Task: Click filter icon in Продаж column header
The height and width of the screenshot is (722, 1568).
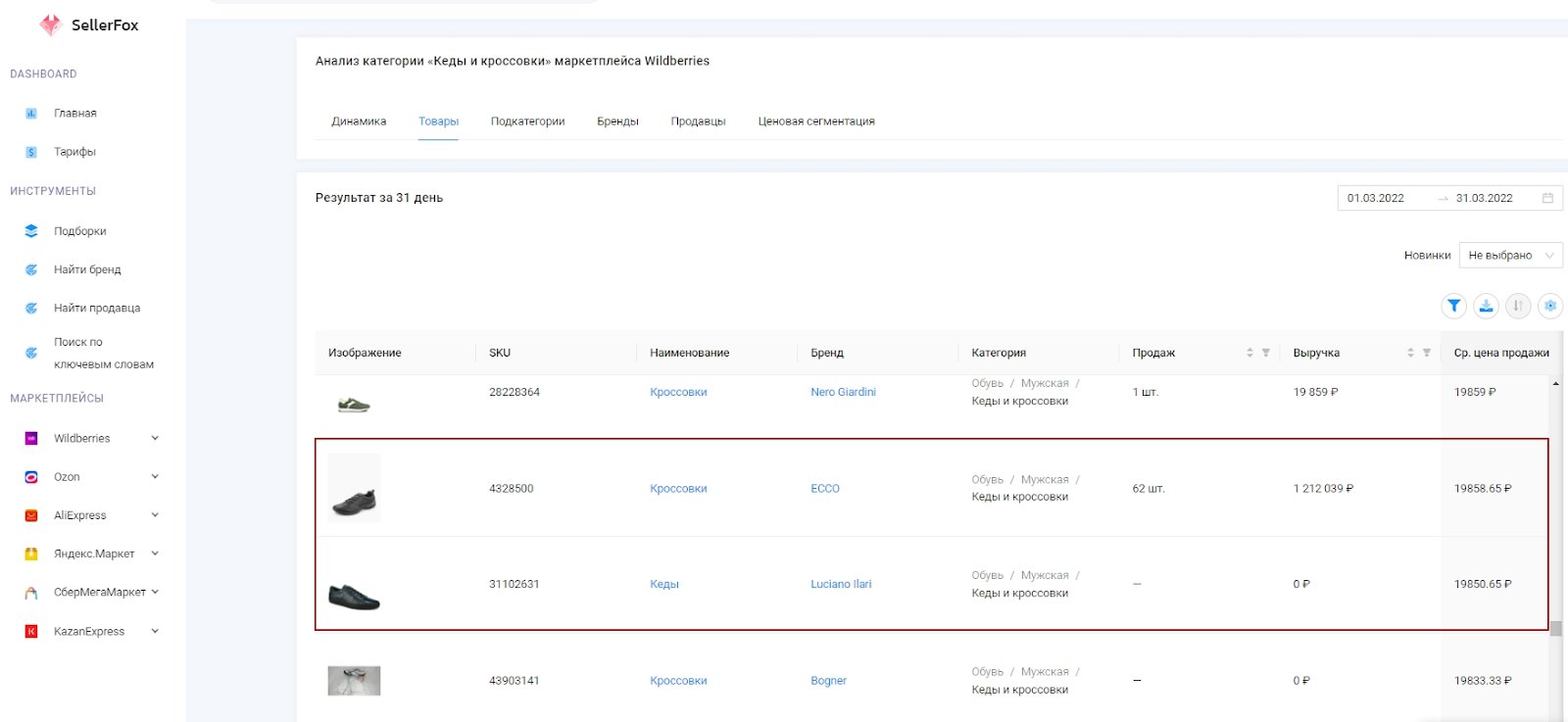Action: click(x=1265, y=353)
